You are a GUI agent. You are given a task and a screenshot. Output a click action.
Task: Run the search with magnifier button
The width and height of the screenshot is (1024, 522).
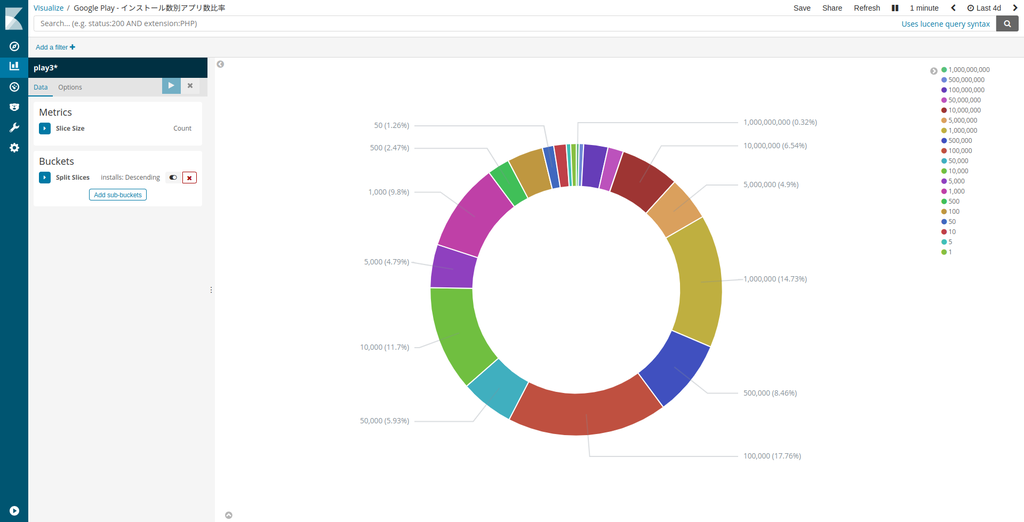tap(1007, 24)
